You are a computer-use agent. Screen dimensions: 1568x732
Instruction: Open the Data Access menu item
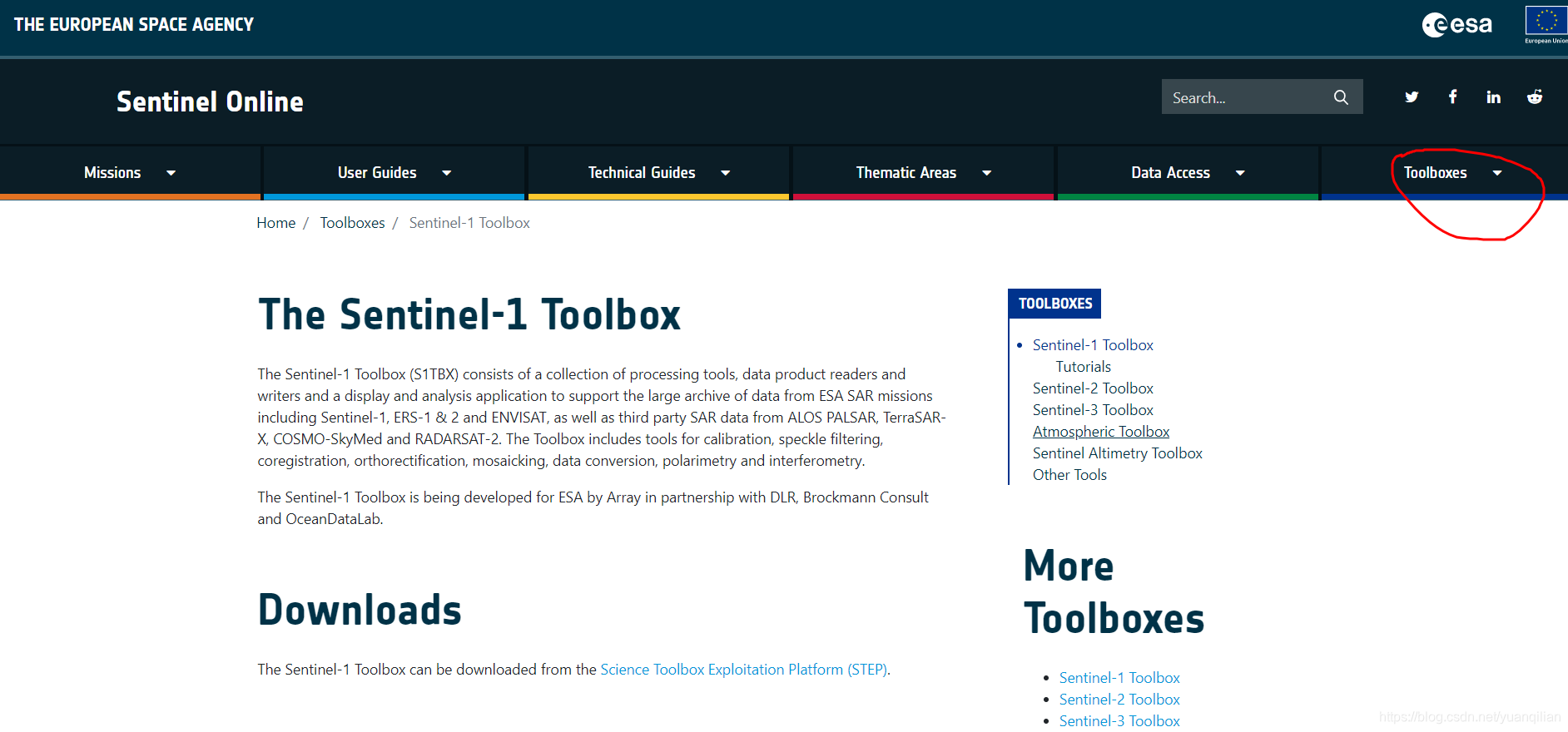(x=1170, y=173)
